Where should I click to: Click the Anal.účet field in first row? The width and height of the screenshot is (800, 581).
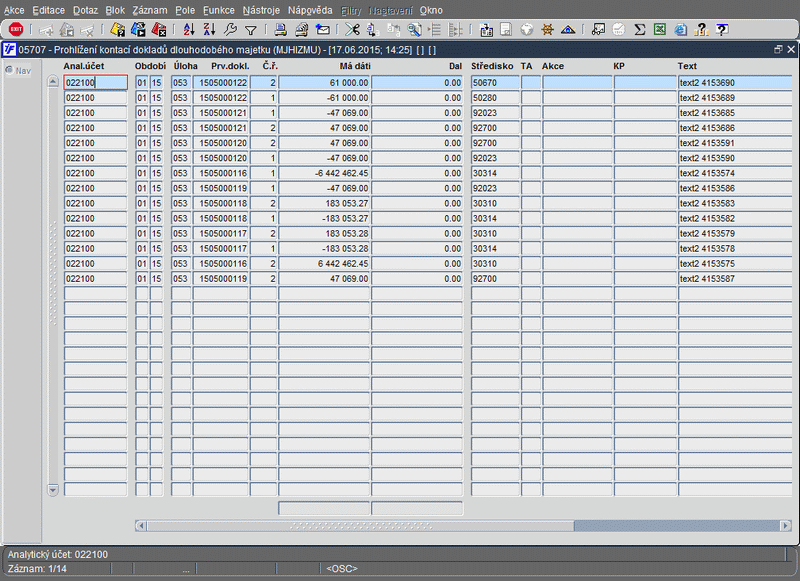95,83
